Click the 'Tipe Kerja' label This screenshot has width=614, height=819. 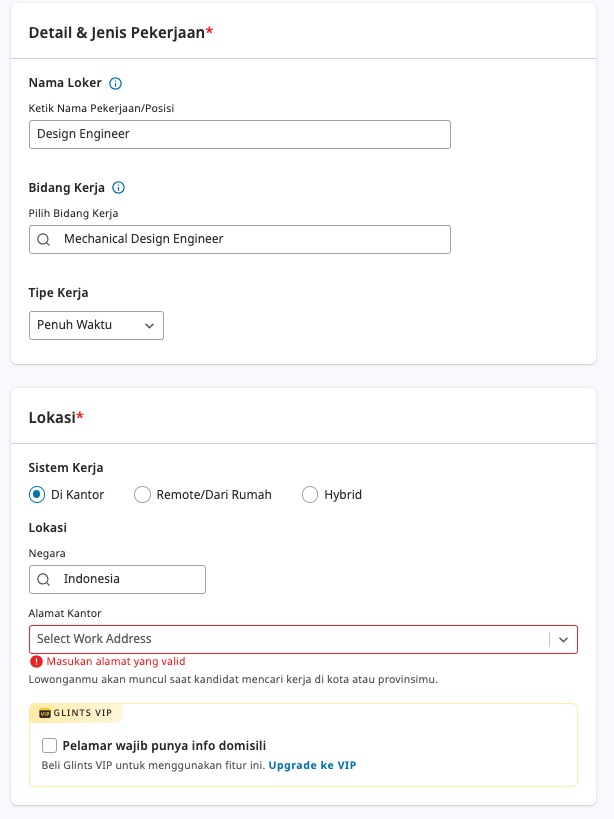pos(58,292)
